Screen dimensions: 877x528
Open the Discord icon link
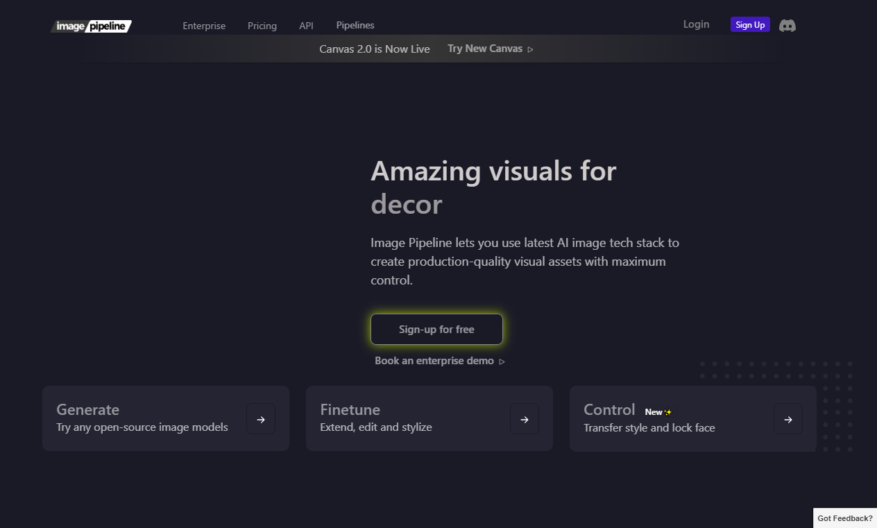pyautogui.click(x=787, y=25)
